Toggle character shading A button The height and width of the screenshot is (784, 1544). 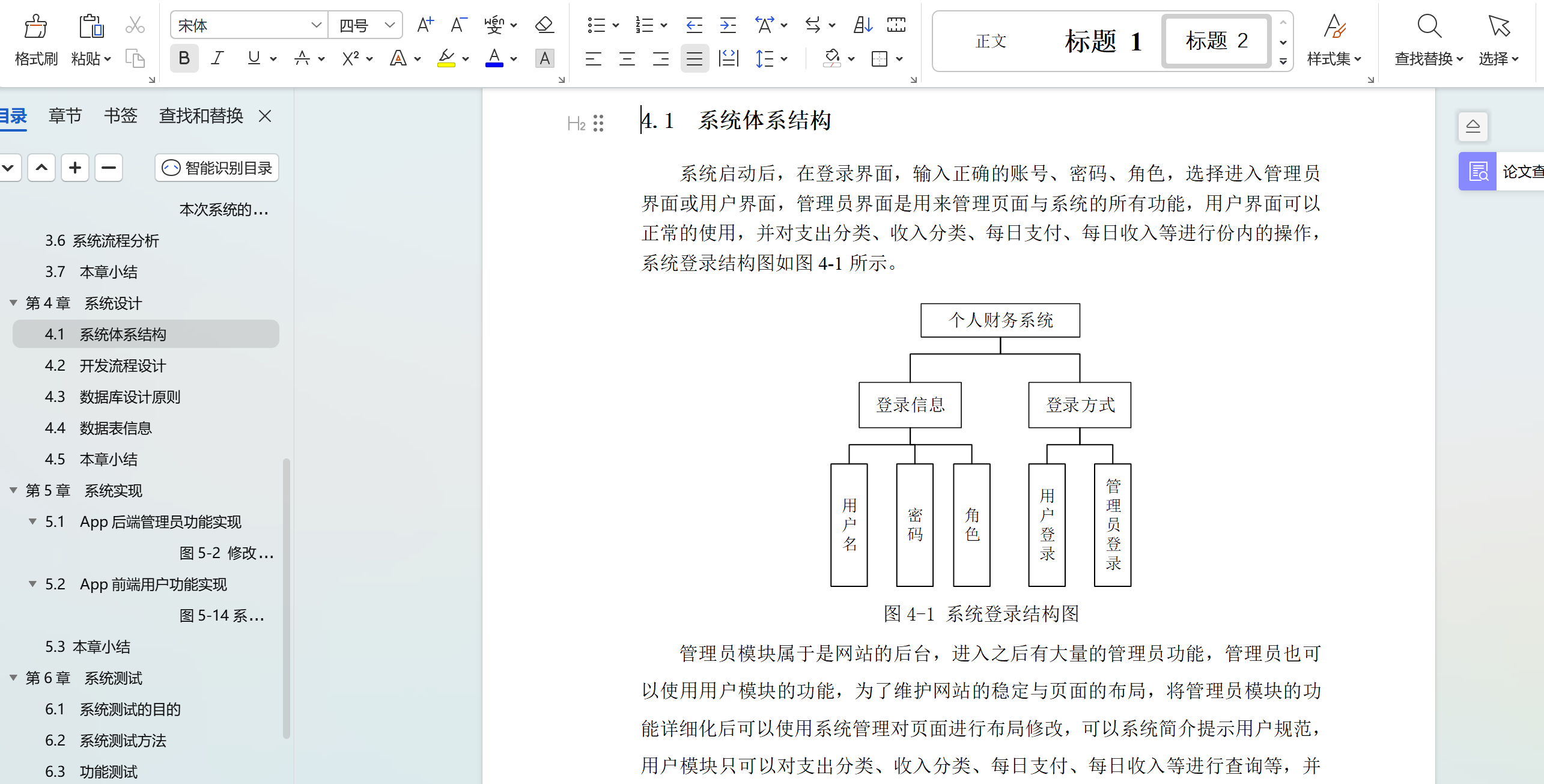click(x=544, y=58)
